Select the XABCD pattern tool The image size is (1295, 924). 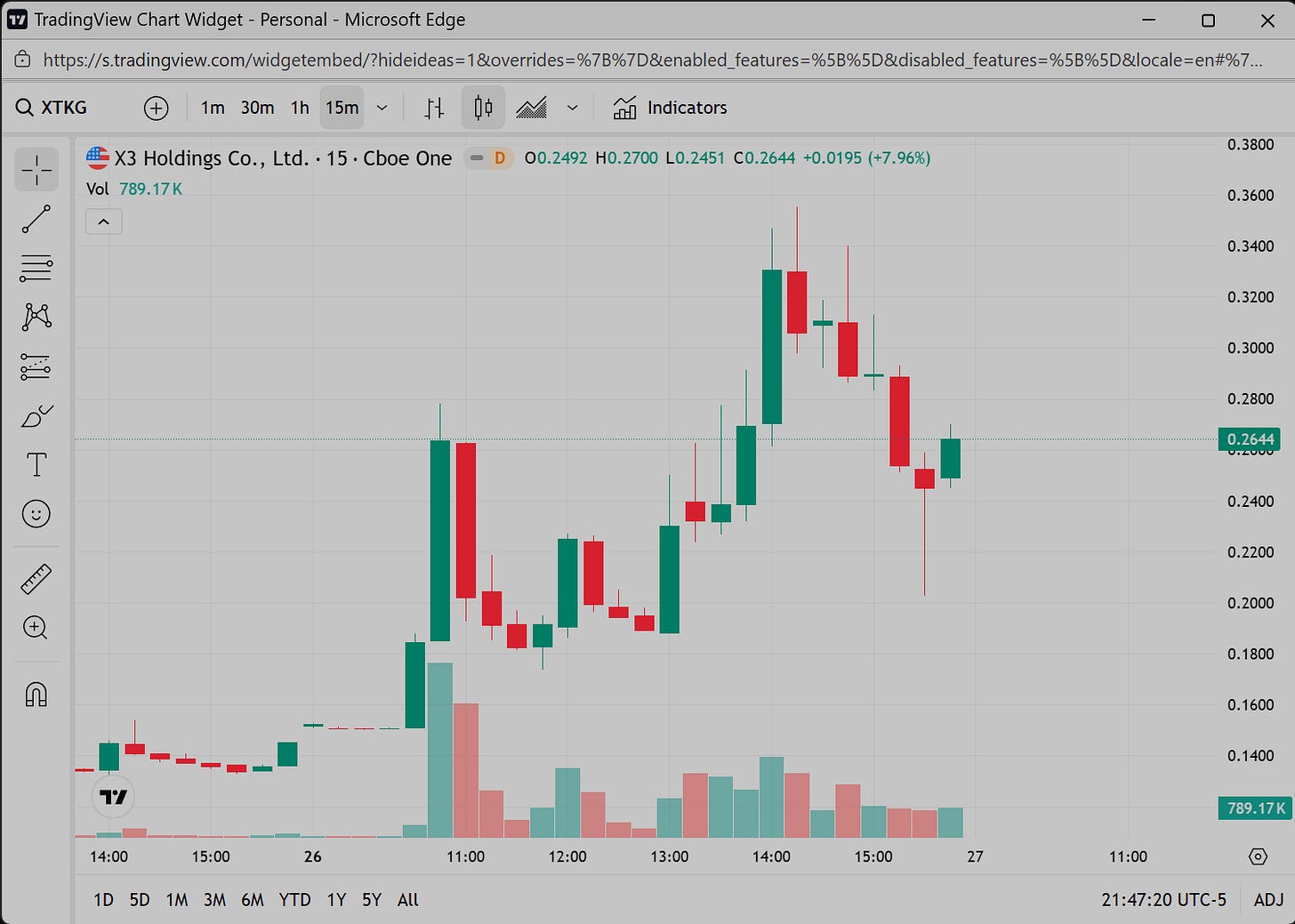click(36, 317)
